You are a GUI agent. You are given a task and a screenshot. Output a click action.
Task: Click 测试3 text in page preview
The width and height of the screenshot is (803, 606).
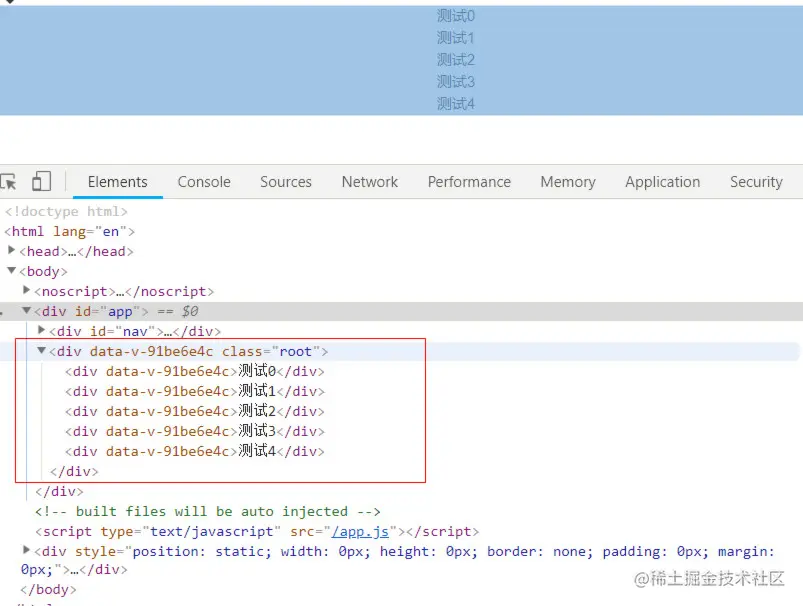click(456, 82)
